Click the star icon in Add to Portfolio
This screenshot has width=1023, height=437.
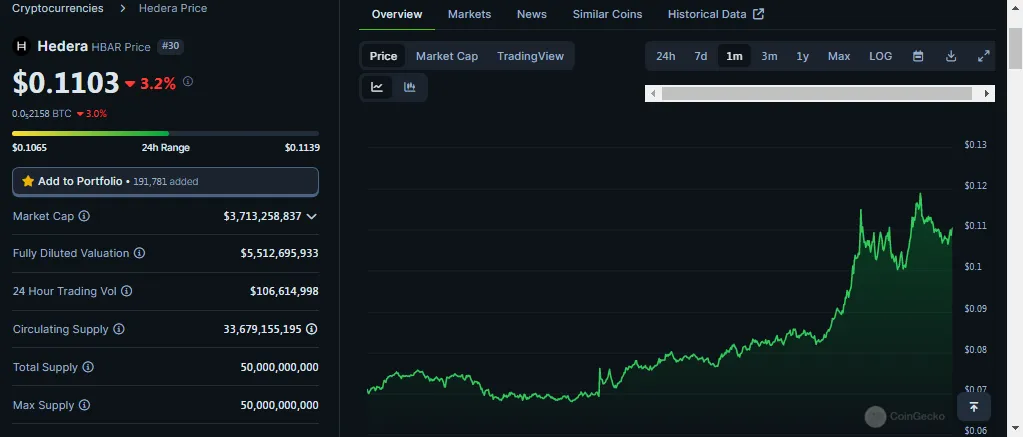click(x=27, y=181)
